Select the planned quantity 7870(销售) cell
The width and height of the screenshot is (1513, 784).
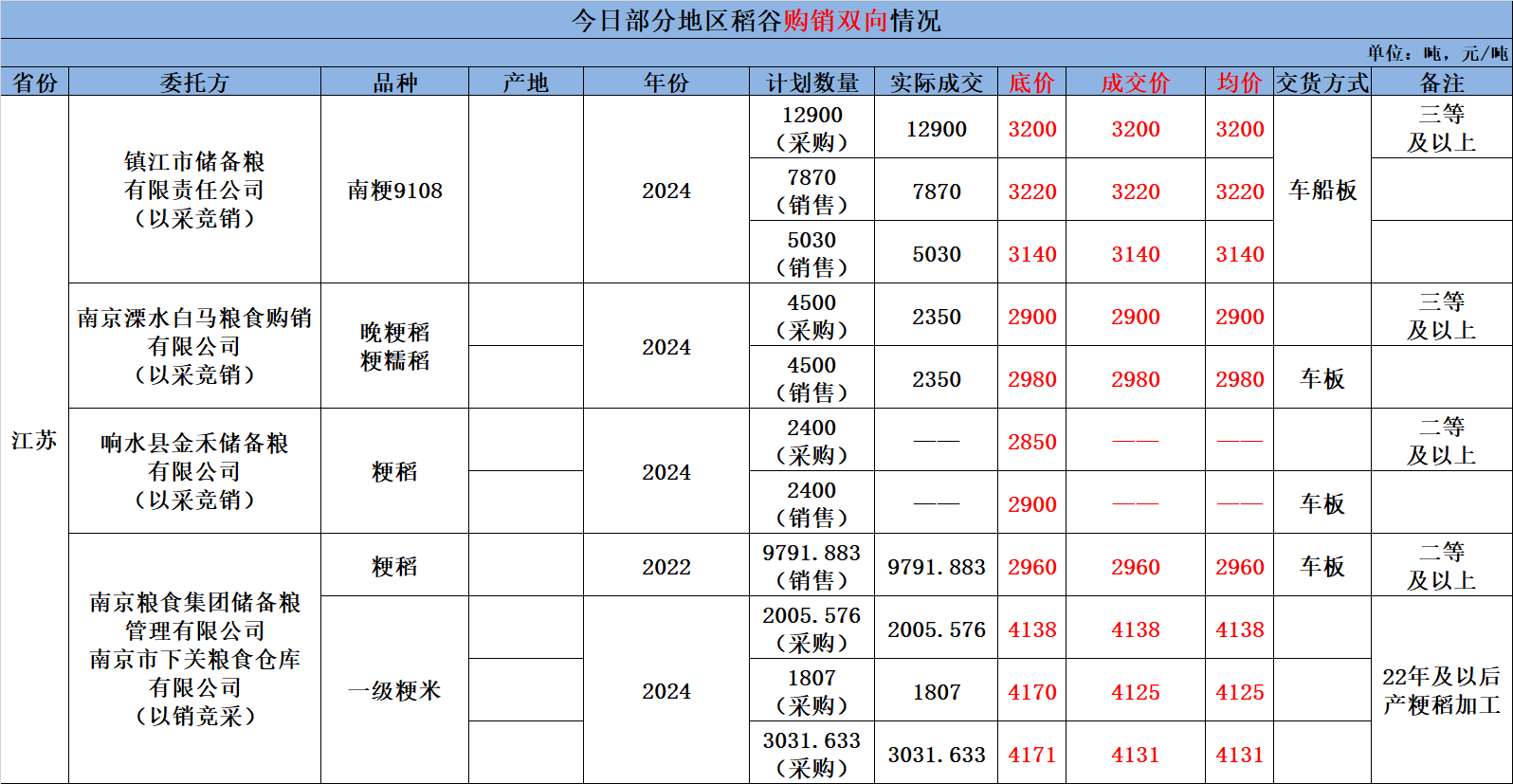pos(812,191)
